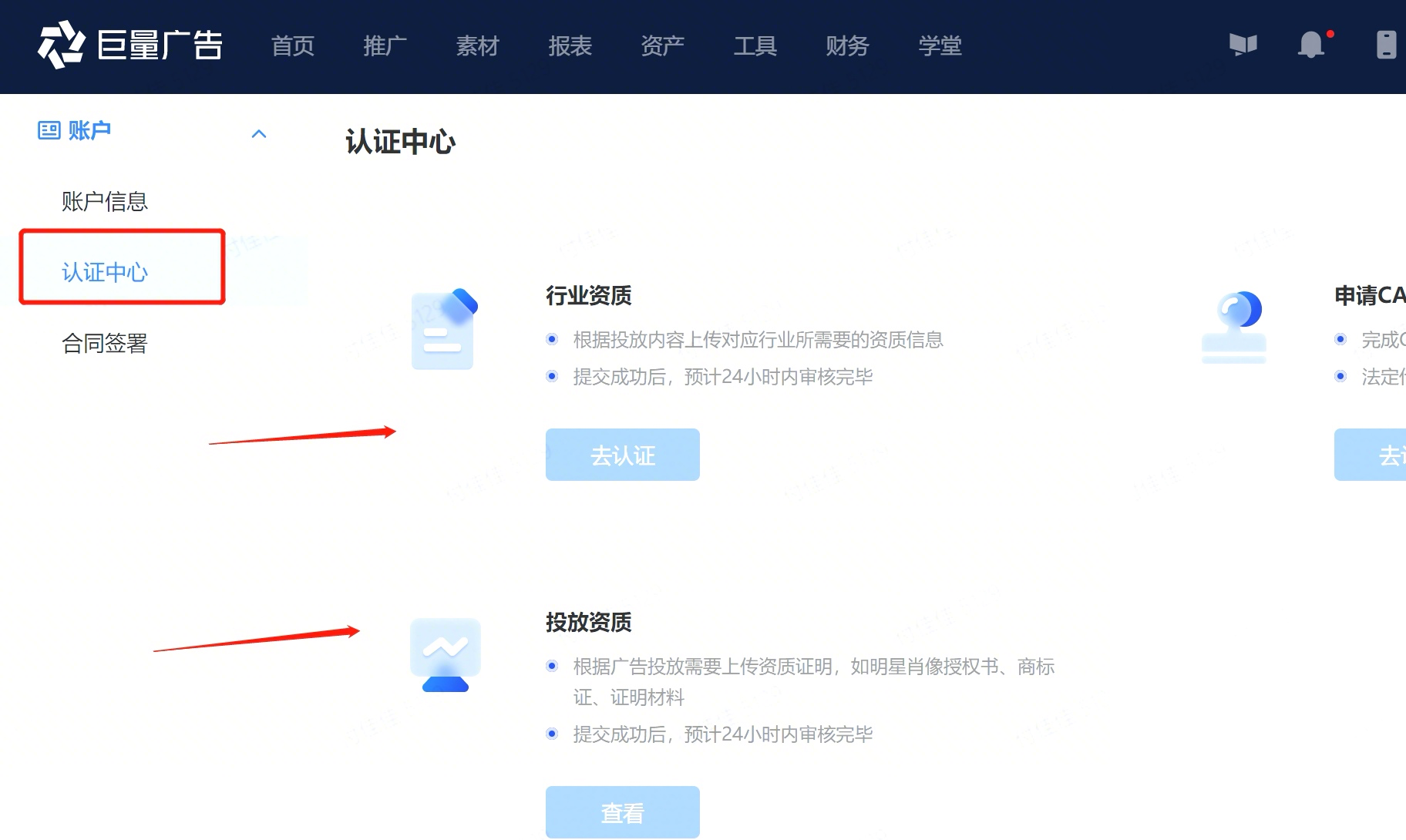
Task: Open the 首页 menu
Action: coord(293,46)
